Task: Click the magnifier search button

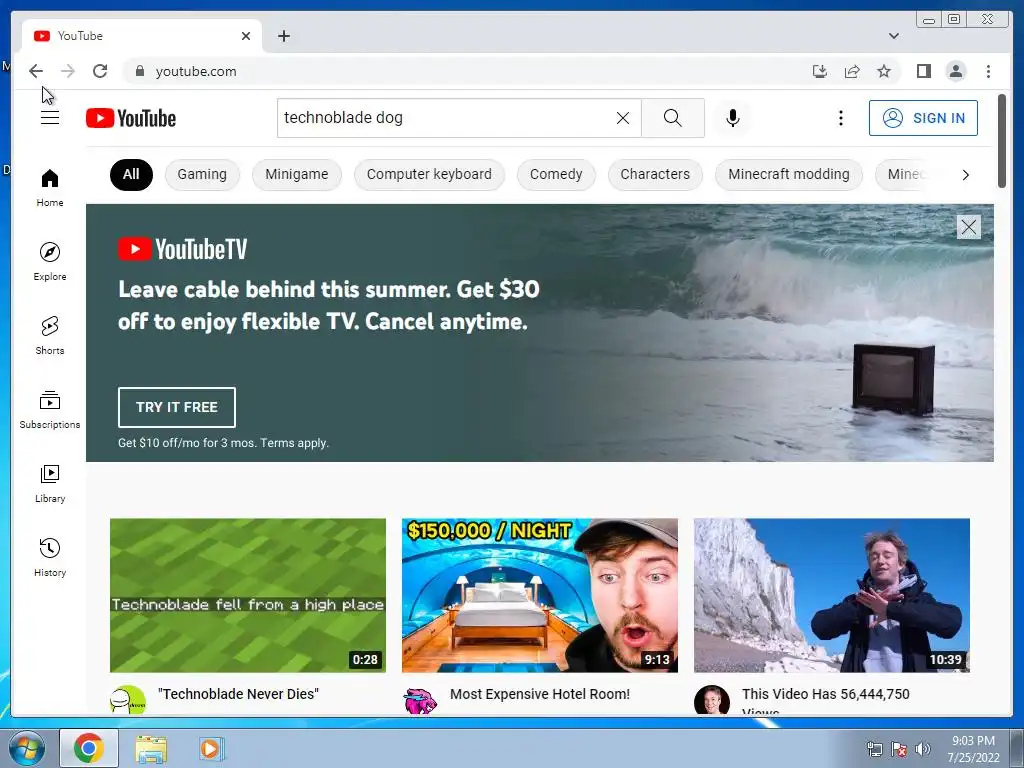Action: [673, 118]
